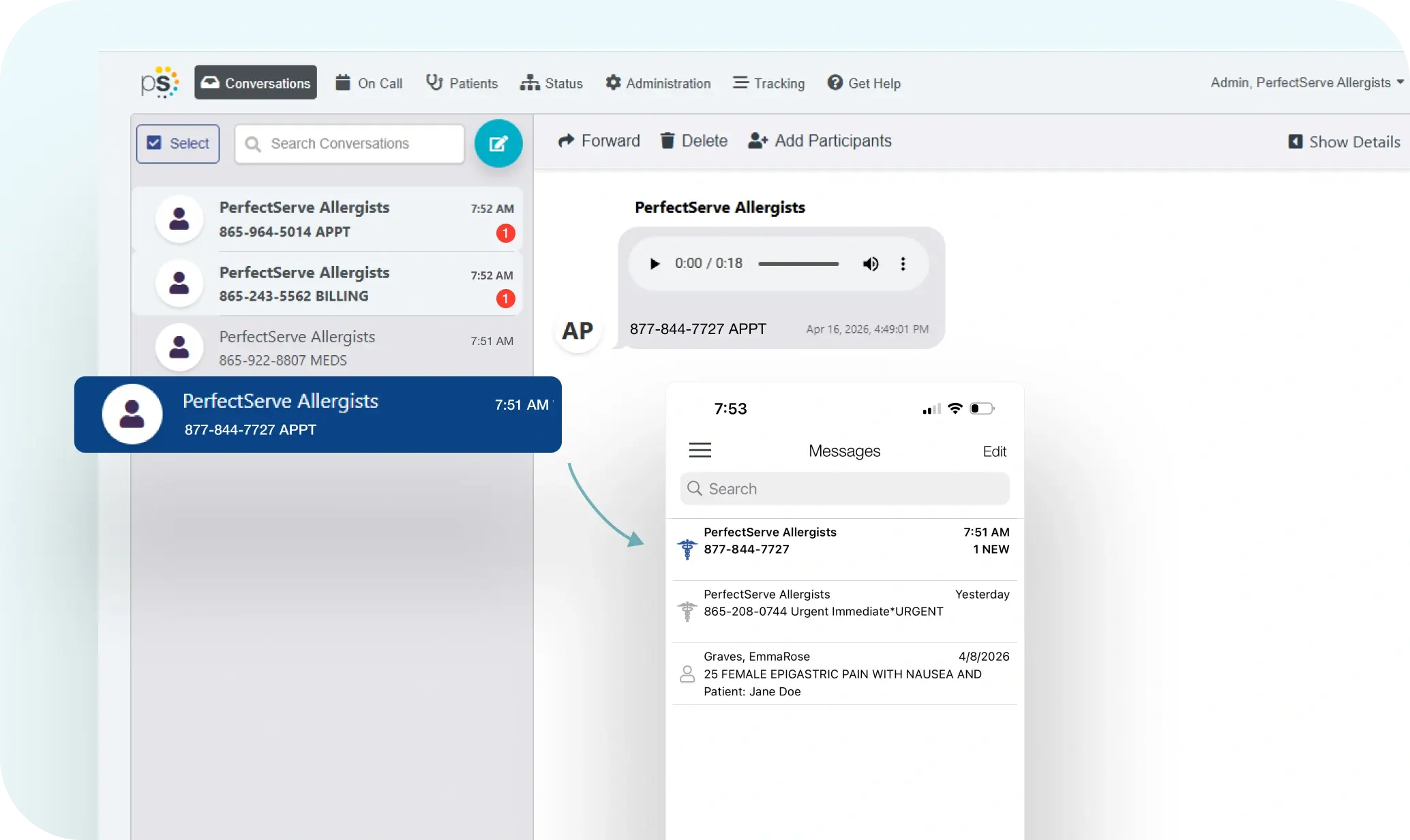
Task: Forward the selected message
Action: tap(599, 141)
